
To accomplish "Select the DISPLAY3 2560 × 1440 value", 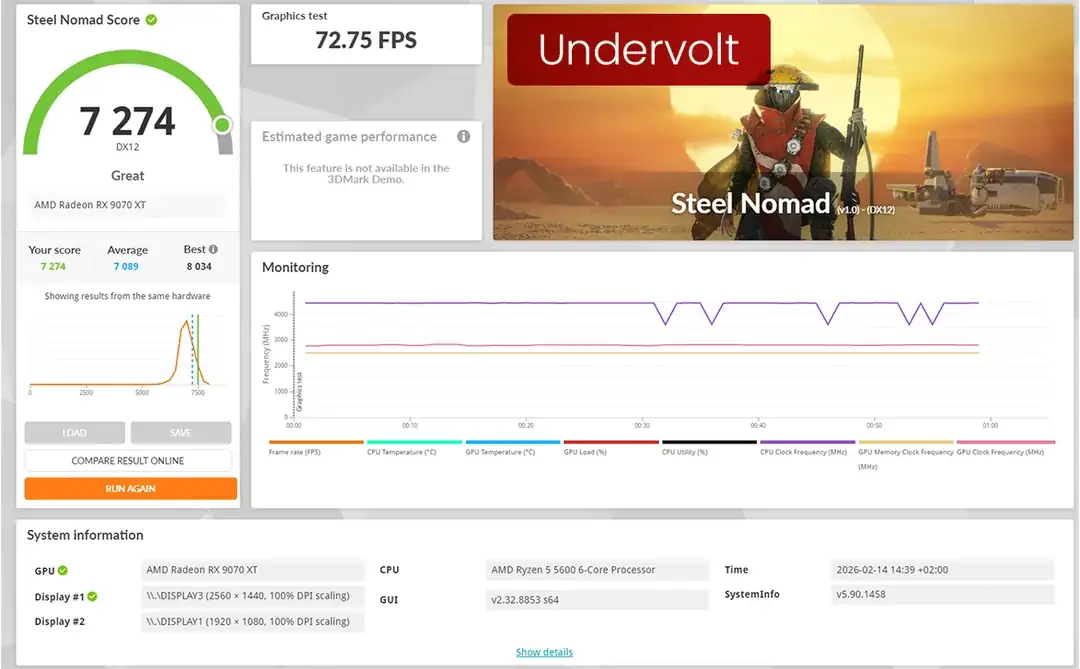I will click(x=253, y=596).
